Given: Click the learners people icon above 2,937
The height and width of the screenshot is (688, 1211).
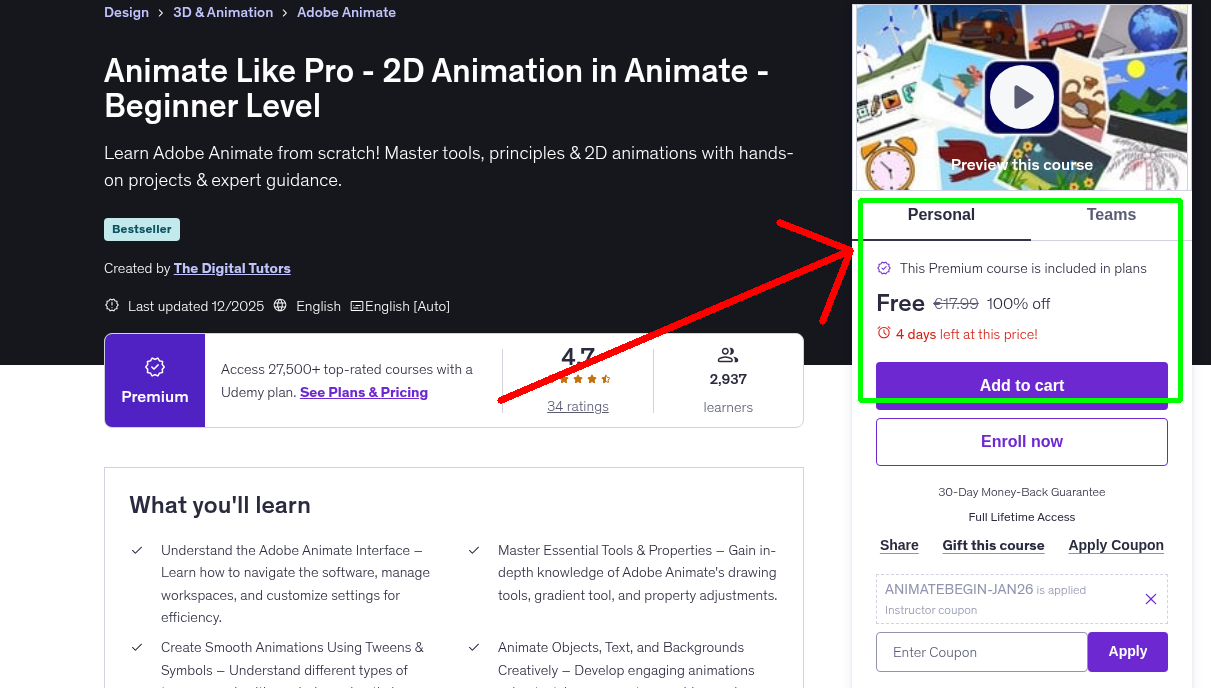Looking at the screenshot, I should pos(727,354).
